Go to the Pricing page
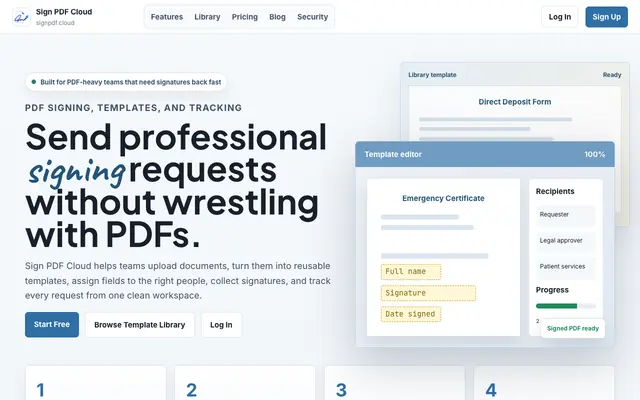The height and width of the screenshot is (400, 640). coord(244,17)
